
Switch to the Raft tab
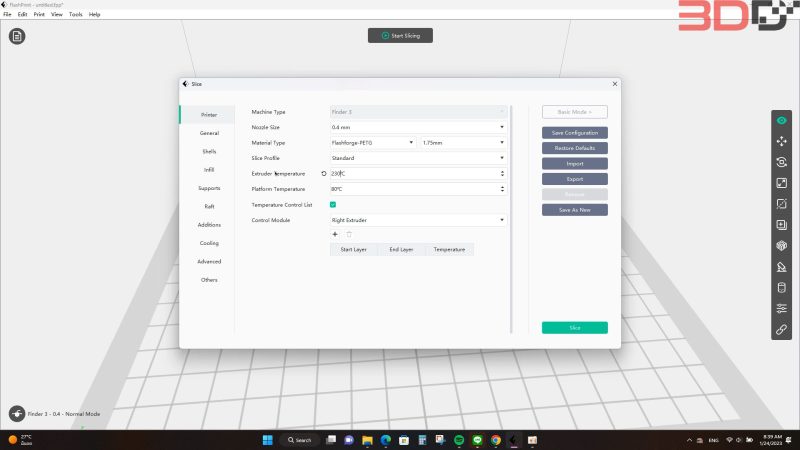[x=209, y=207]
